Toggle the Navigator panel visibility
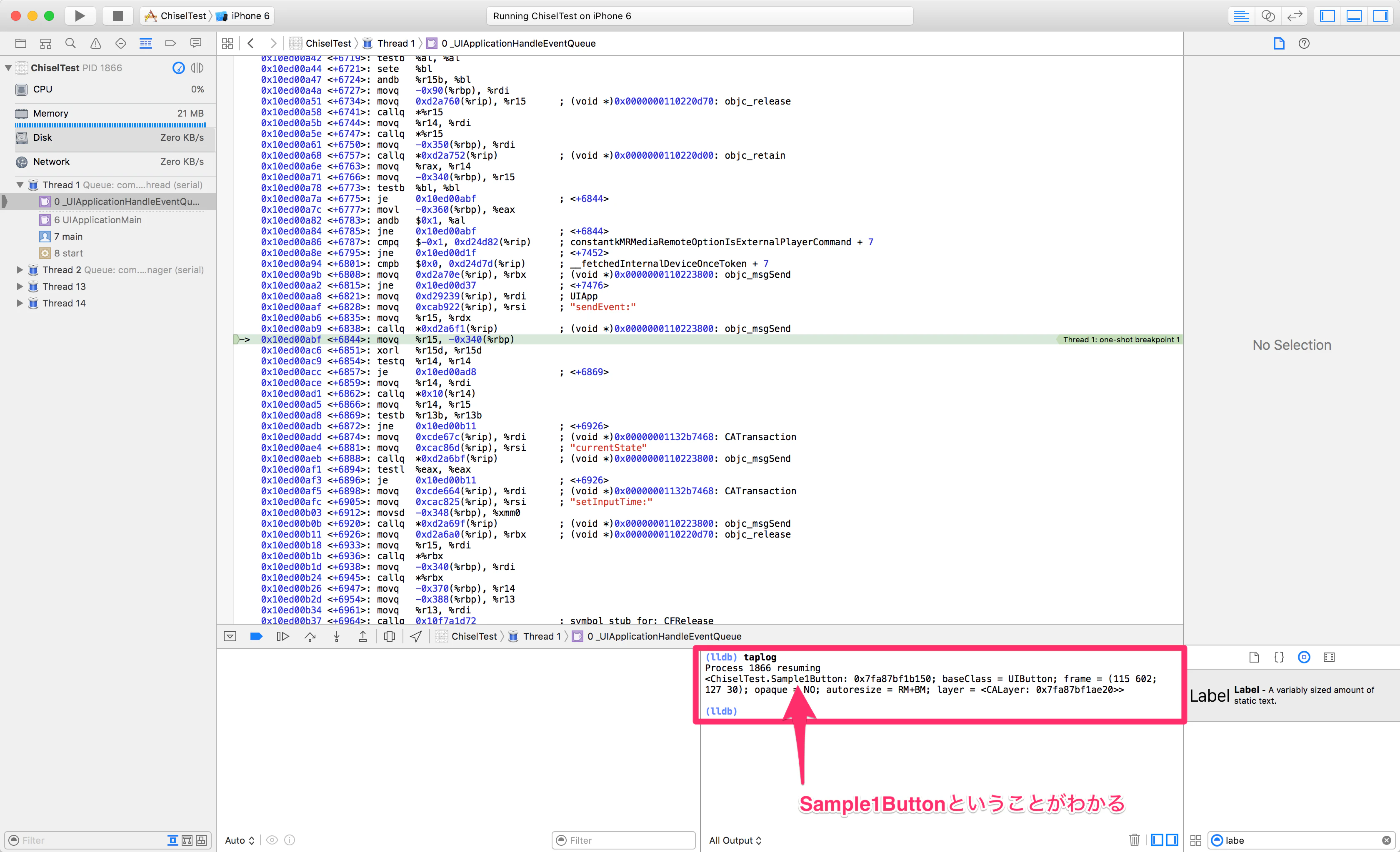Viewport: 1400px width, 852px height. [1327, 16]
